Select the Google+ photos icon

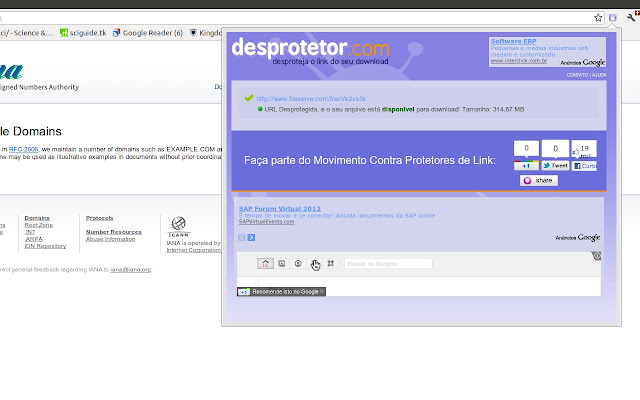point(282,264)
